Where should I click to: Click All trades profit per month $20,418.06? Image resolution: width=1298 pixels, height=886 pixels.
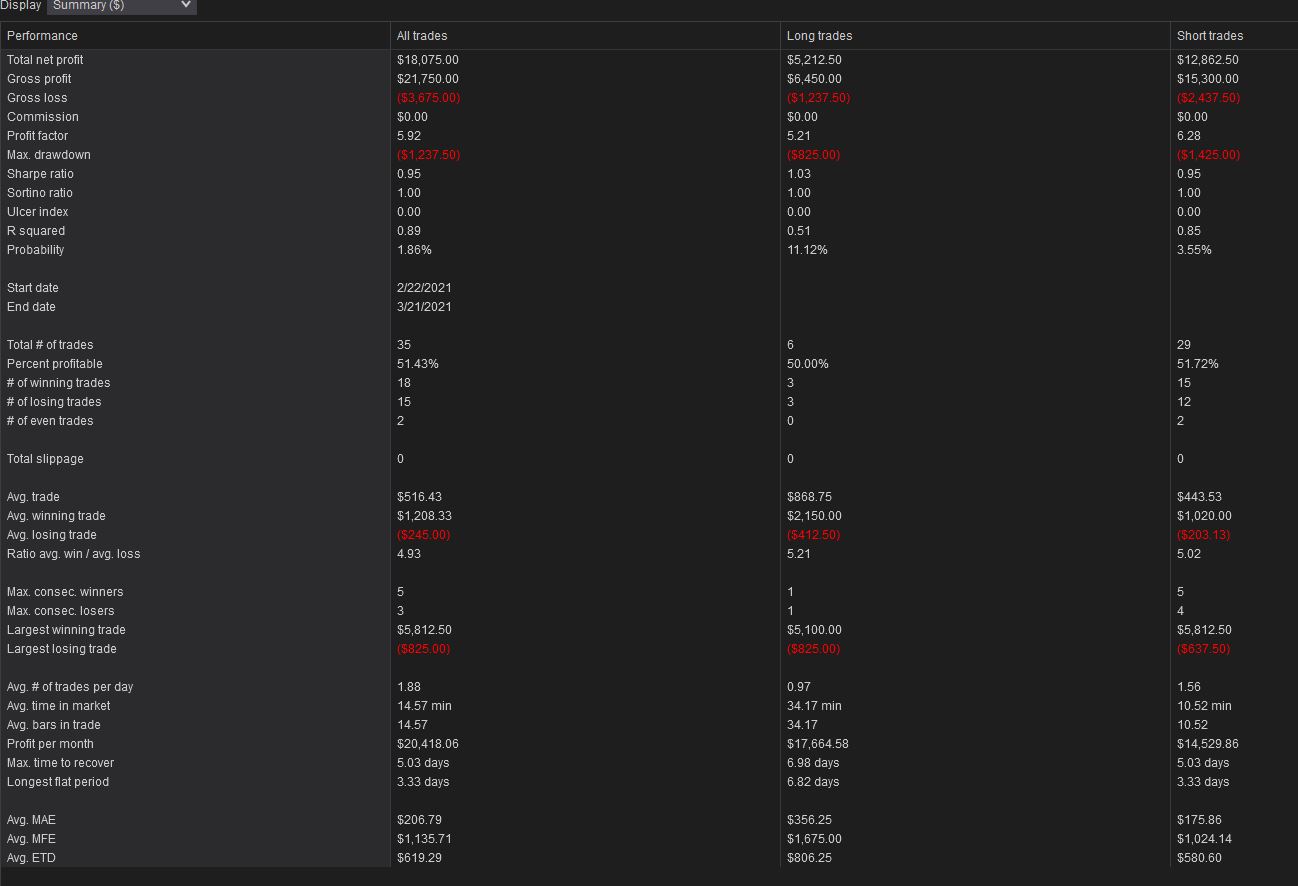428,744
